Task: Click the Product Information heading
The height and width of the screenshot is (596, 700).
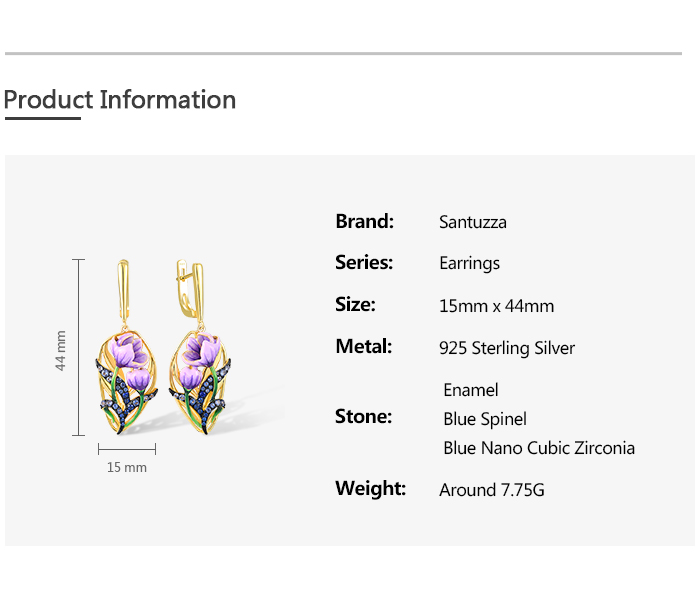Action: pyautogui.click(x=120, y=100)
